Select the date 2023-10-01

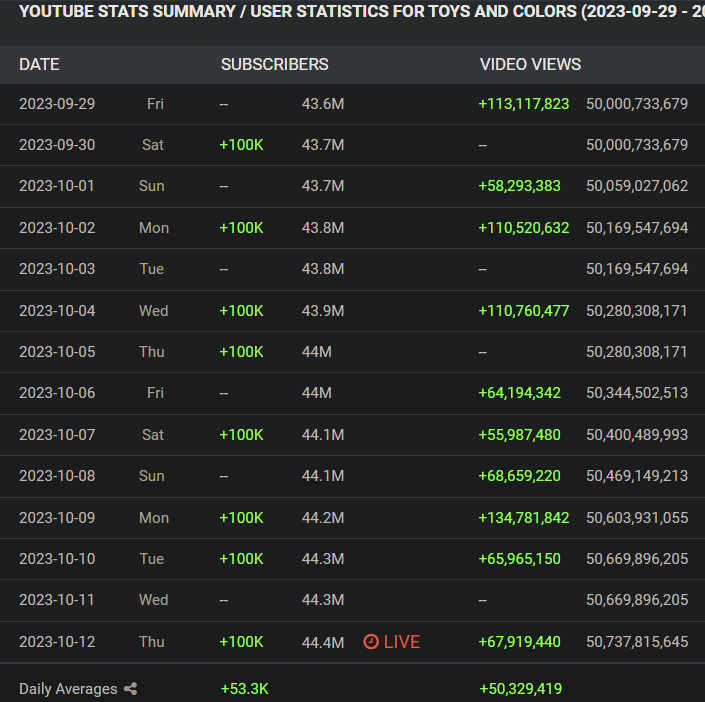tap(57, 186)
